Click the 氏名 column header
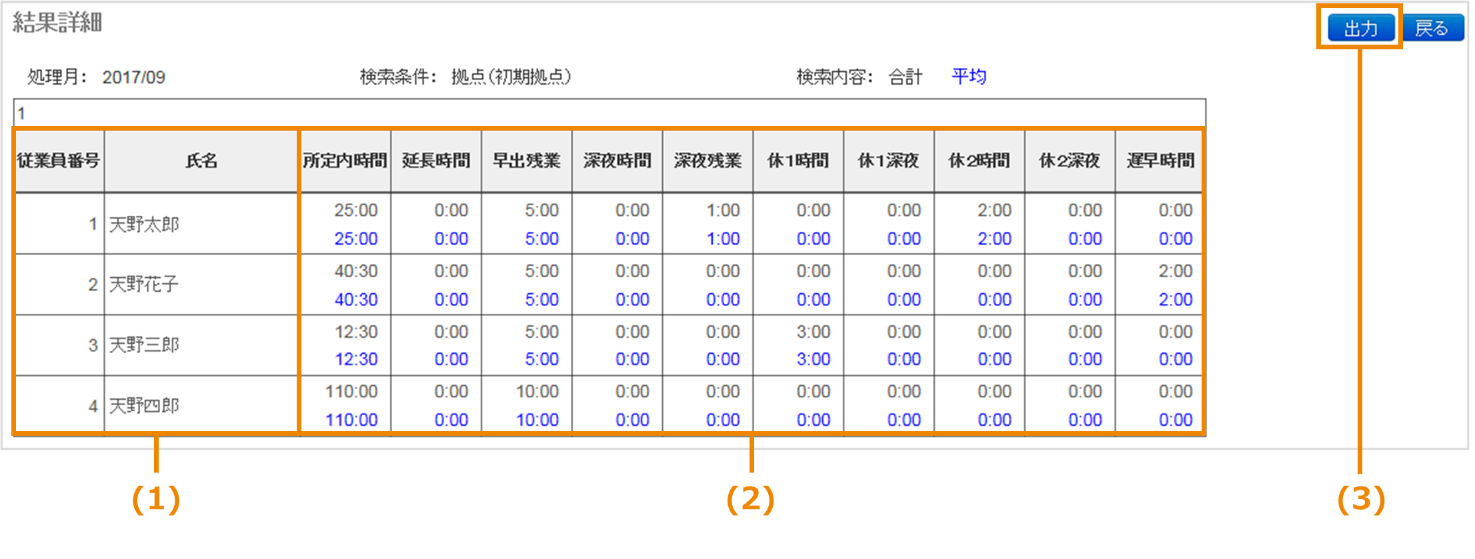 tap(201, 160)
